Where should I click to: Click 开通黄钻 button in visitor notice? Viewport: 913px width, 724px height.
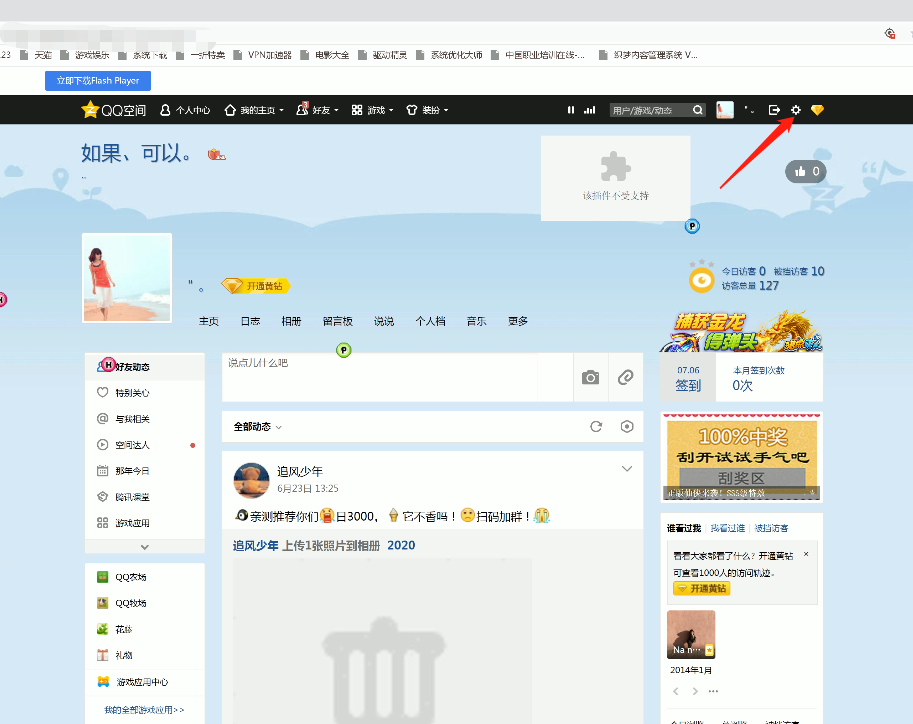tap(701, 589)
